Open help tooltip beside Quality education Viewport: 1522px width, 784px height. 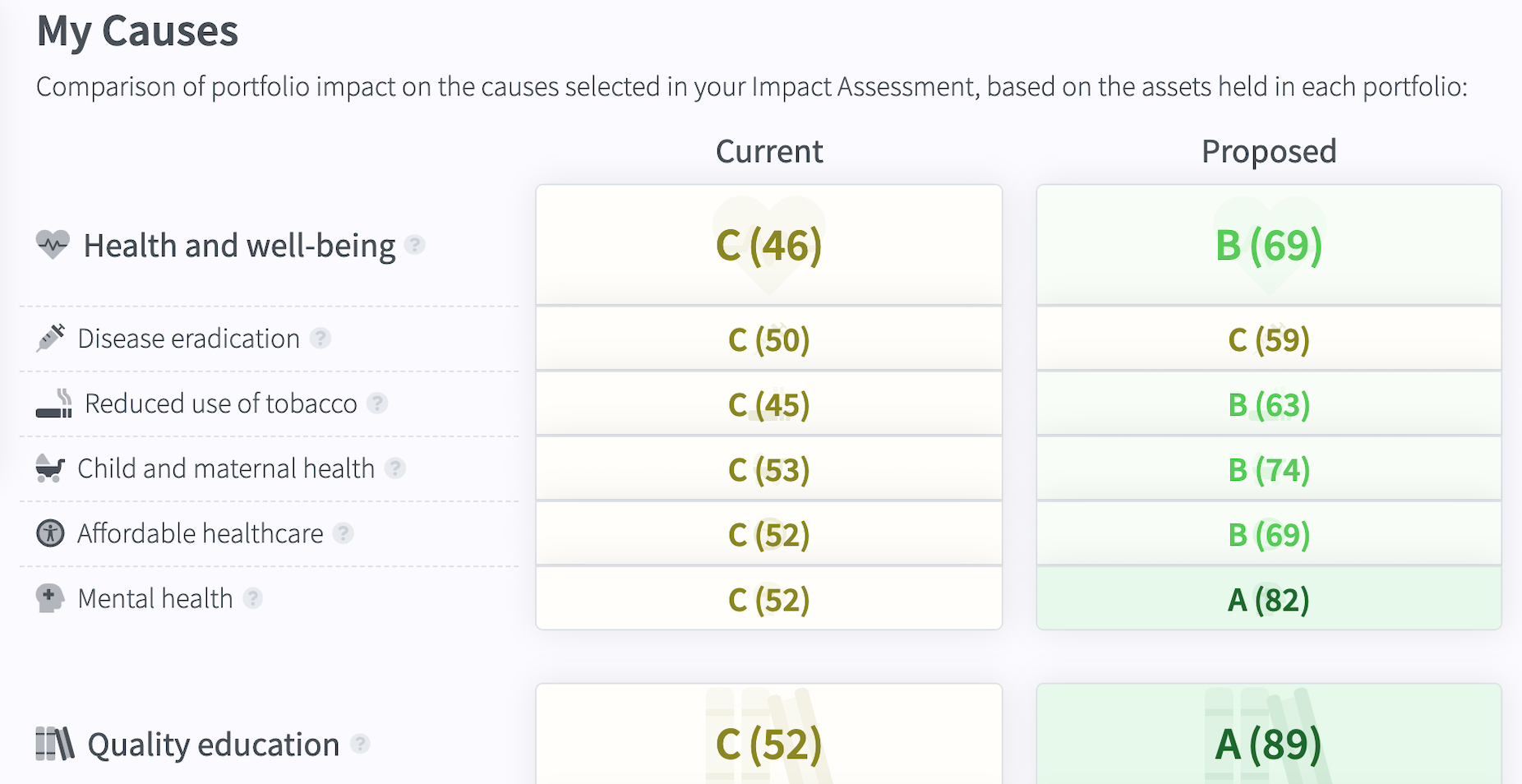(360, 744)
